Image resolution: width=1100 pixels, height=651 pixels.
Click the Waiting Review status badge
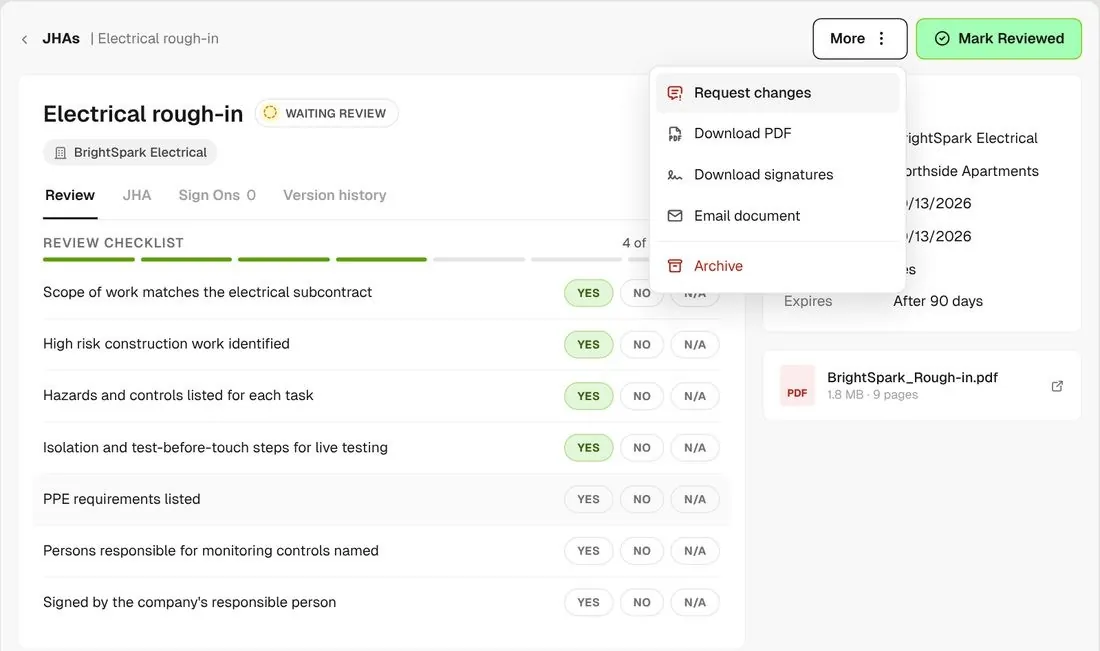coord(326,113)
